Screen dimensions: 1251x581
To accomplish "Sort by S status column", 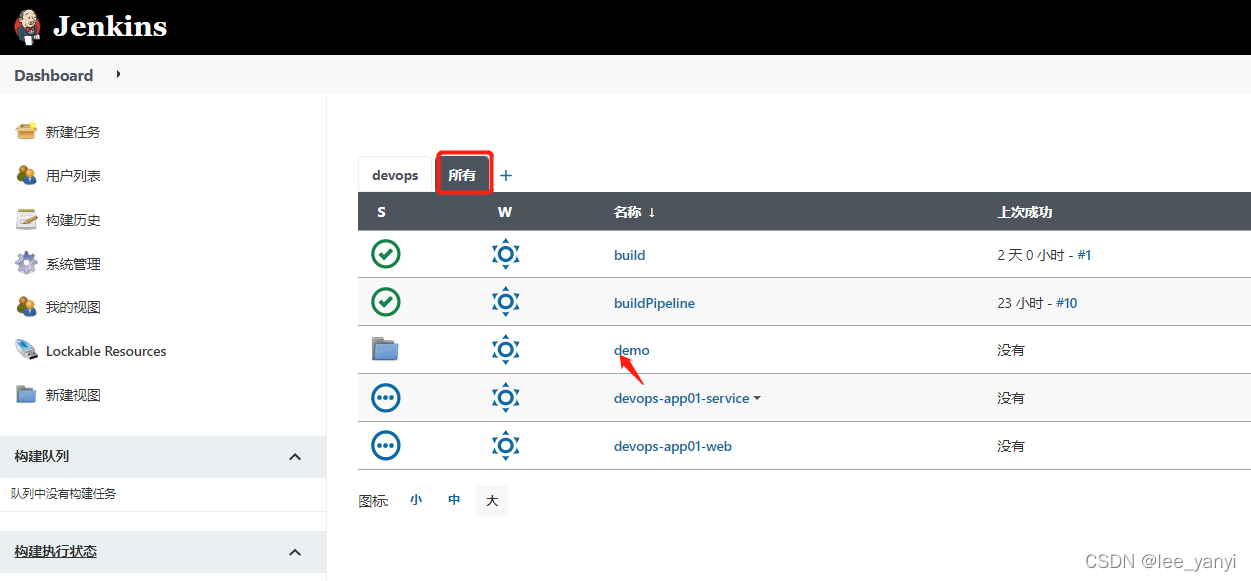I will click(382, 212).
